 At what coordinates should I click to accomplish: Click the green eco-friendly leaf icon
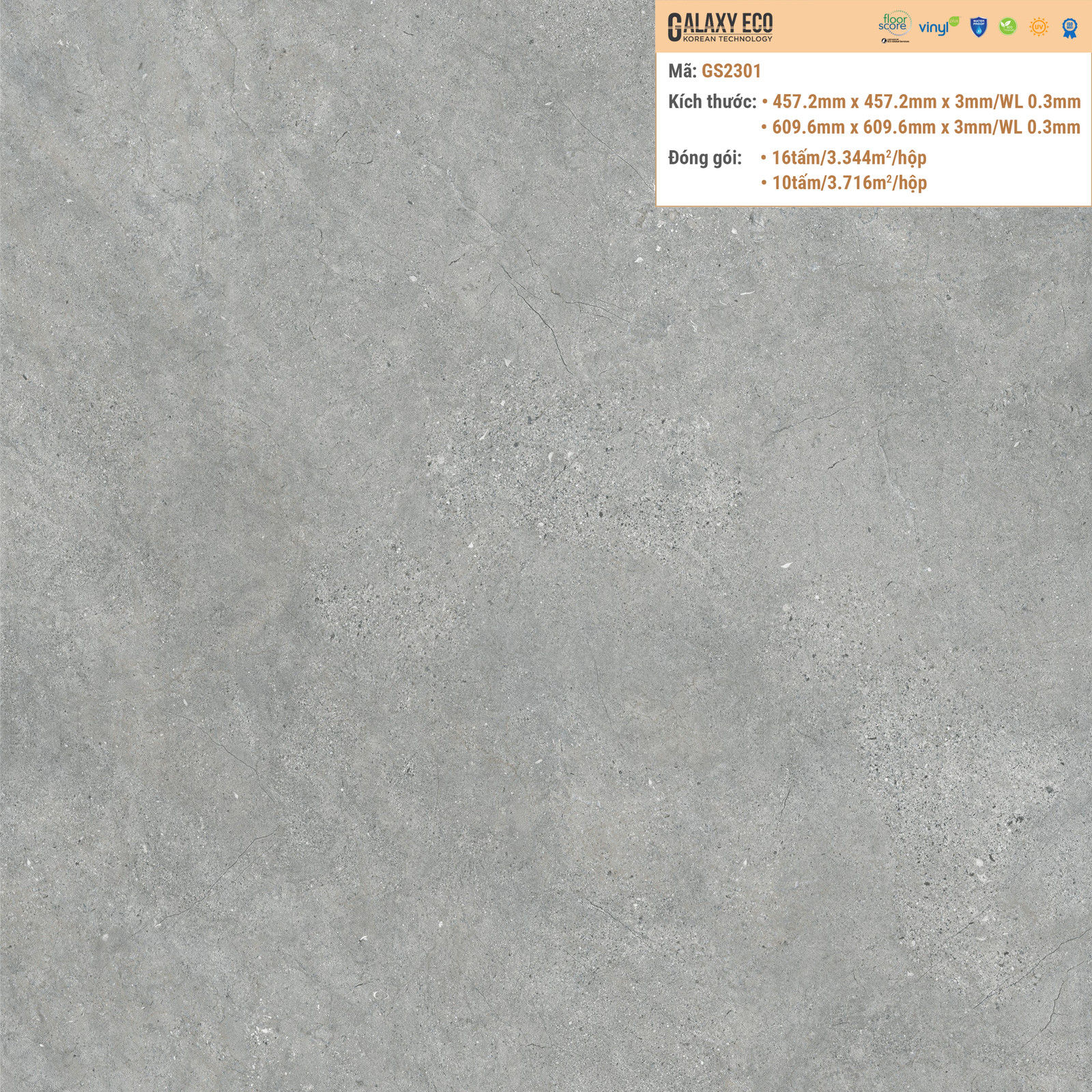point(1008,27)
